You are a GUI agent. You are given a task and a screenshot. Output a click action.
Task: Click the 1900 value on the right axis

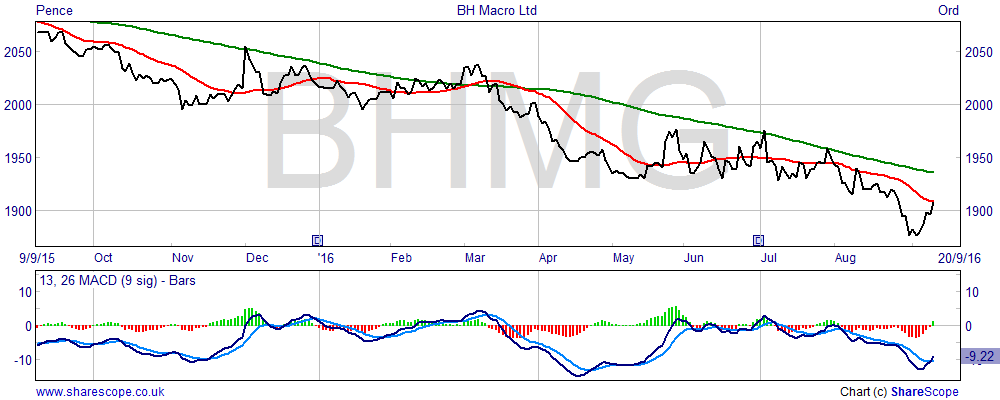(x=979, y=211)
